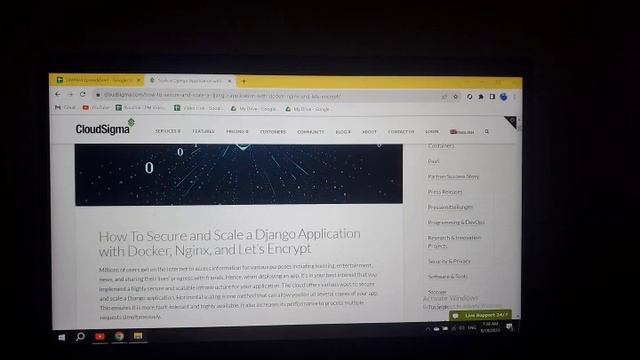Open Chrome from the taskbar
The height and width of the screenshot is (360, 640).
(119, 336)
